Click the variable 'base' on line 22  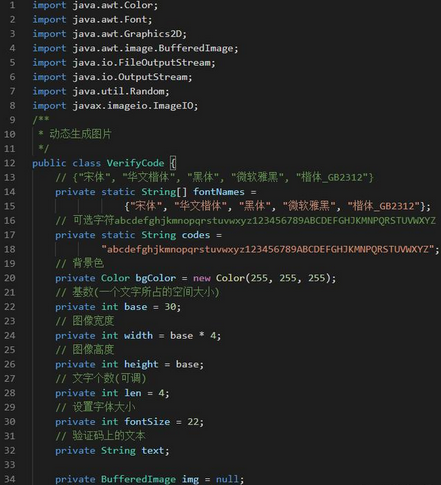pyautogui.click(x=136, y=306)
